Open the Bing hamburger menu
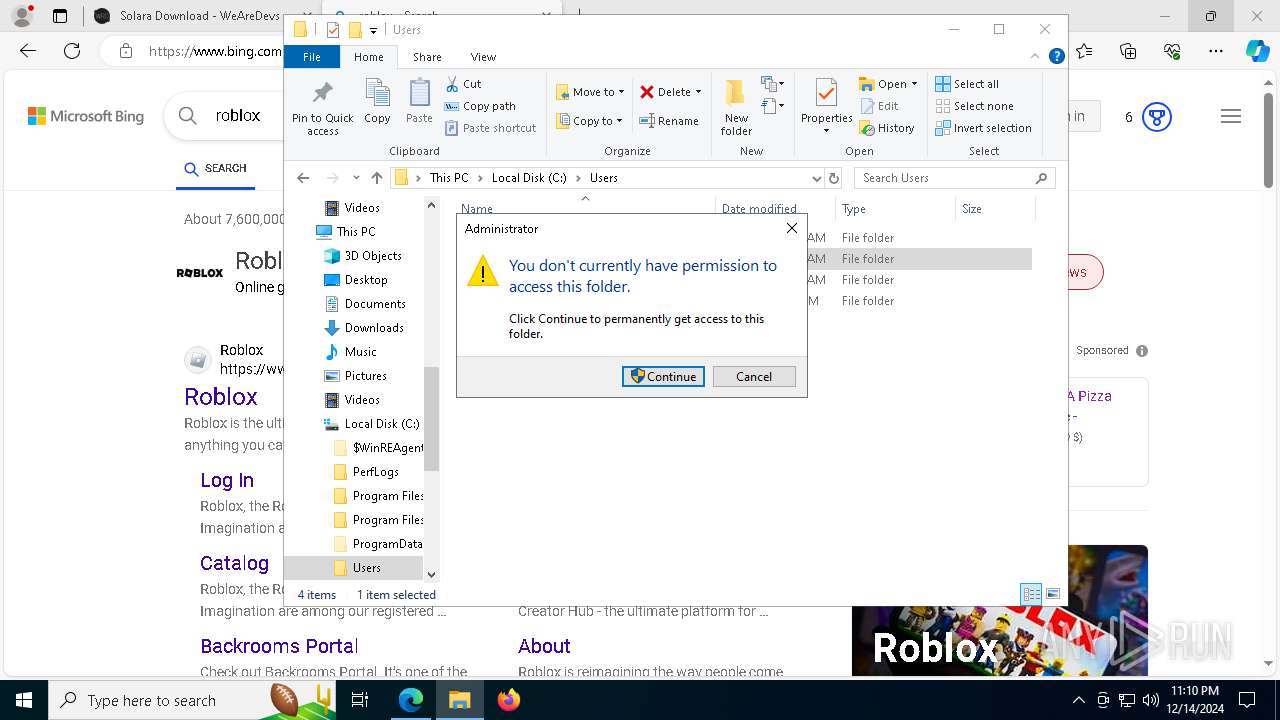Image resolution: width=1280 pixels, height=720 pixels. 1231,117
